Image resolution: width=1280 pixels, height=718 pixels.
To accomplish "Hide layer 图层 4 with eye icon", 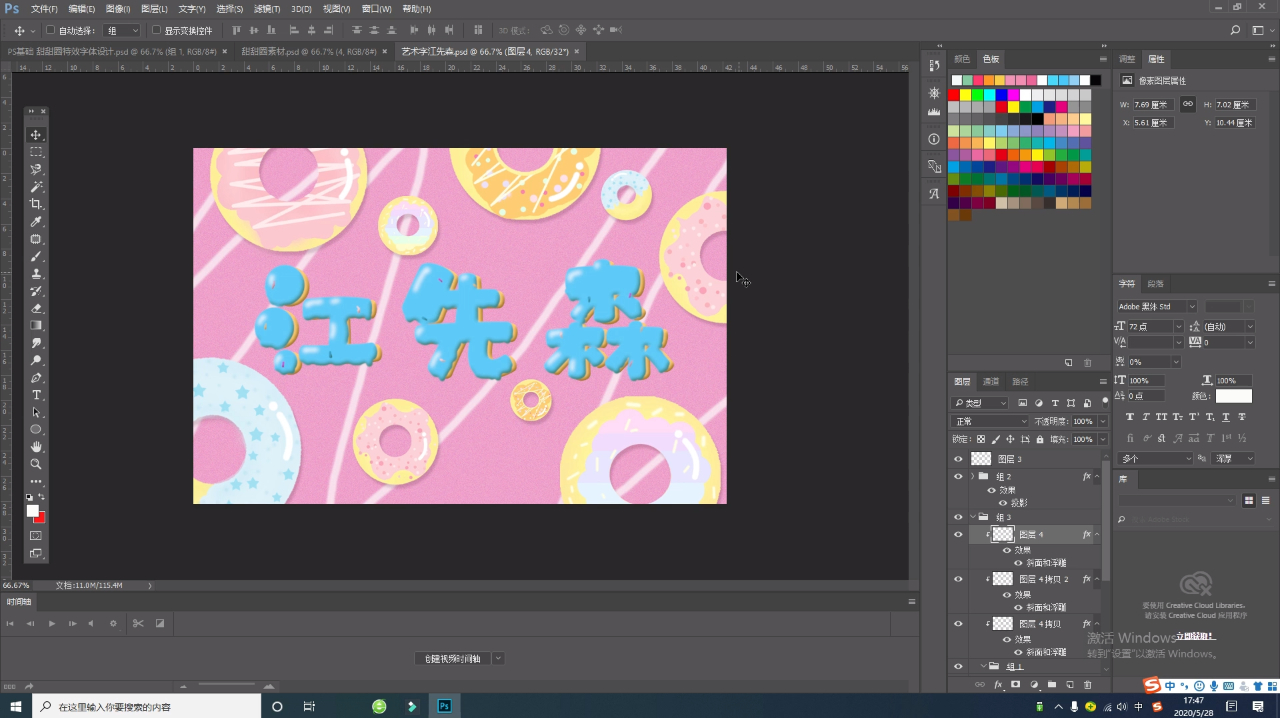I will [x=958, y=535].
